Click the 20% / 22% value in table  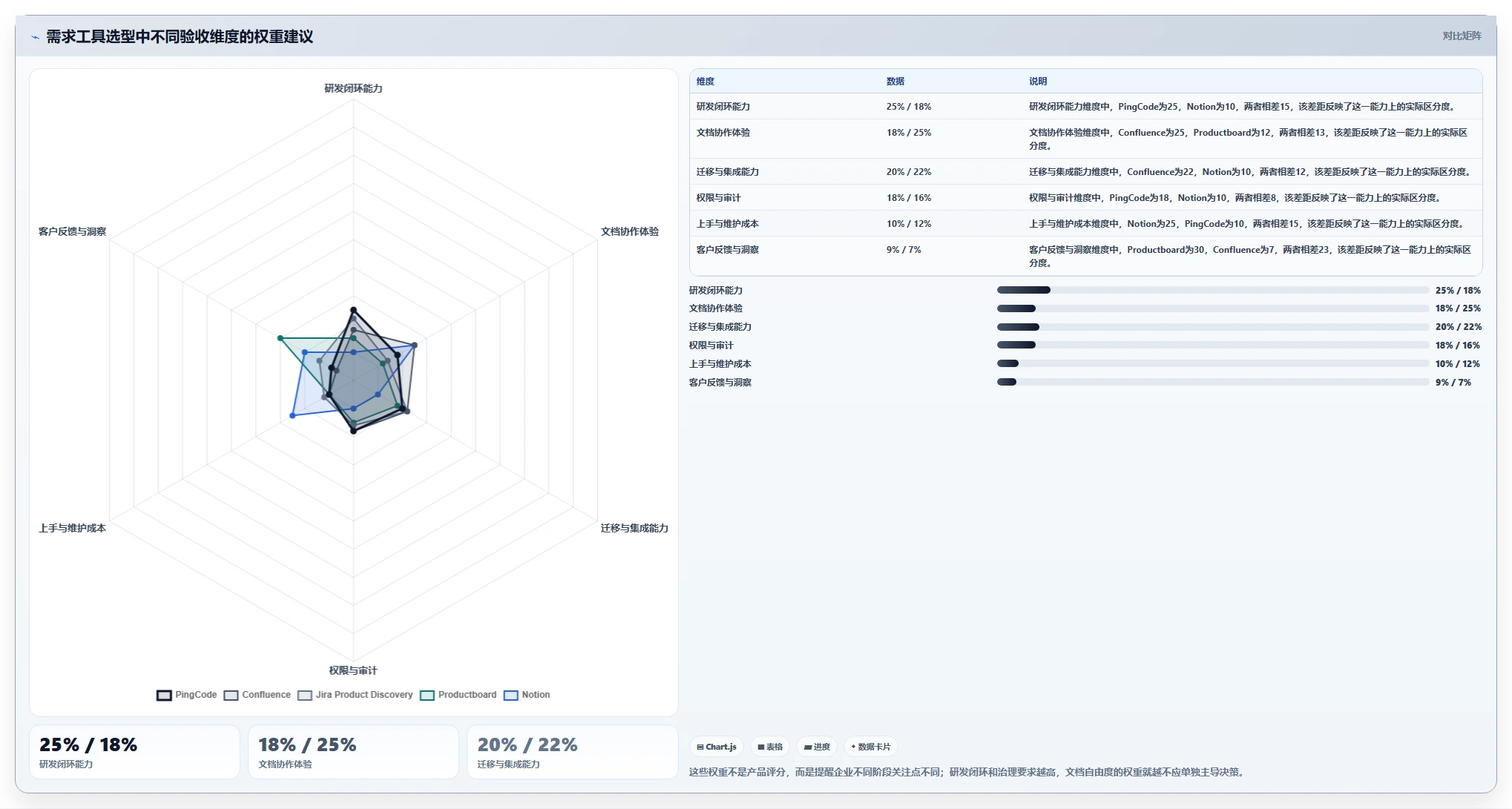(909, 172)
